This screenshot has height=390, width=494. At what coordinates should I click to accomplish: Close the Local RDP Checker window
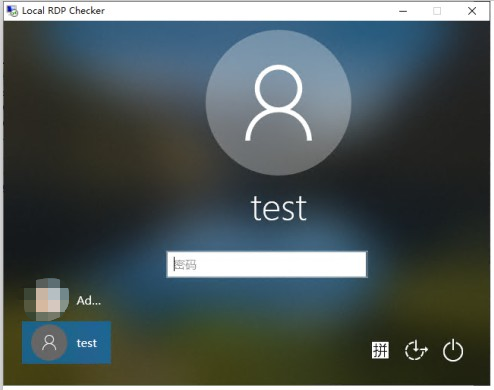tap(472, 11)
